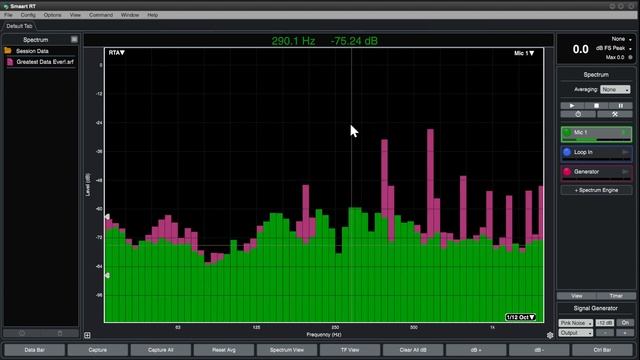The height and width of the screenshot is (360, 640).
Task: Click the green Mic 1 indicator dot
Action: (567, 132)
